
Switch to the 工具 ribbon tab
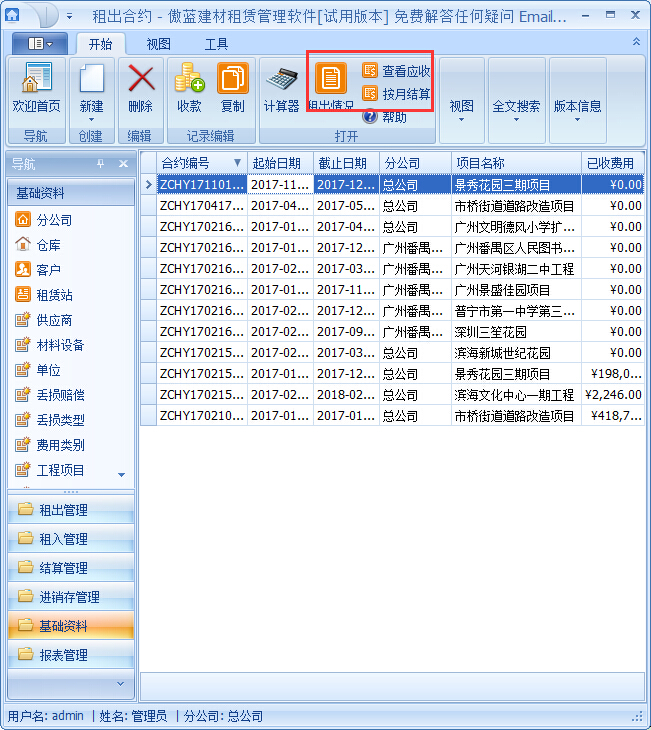[216, 44]
